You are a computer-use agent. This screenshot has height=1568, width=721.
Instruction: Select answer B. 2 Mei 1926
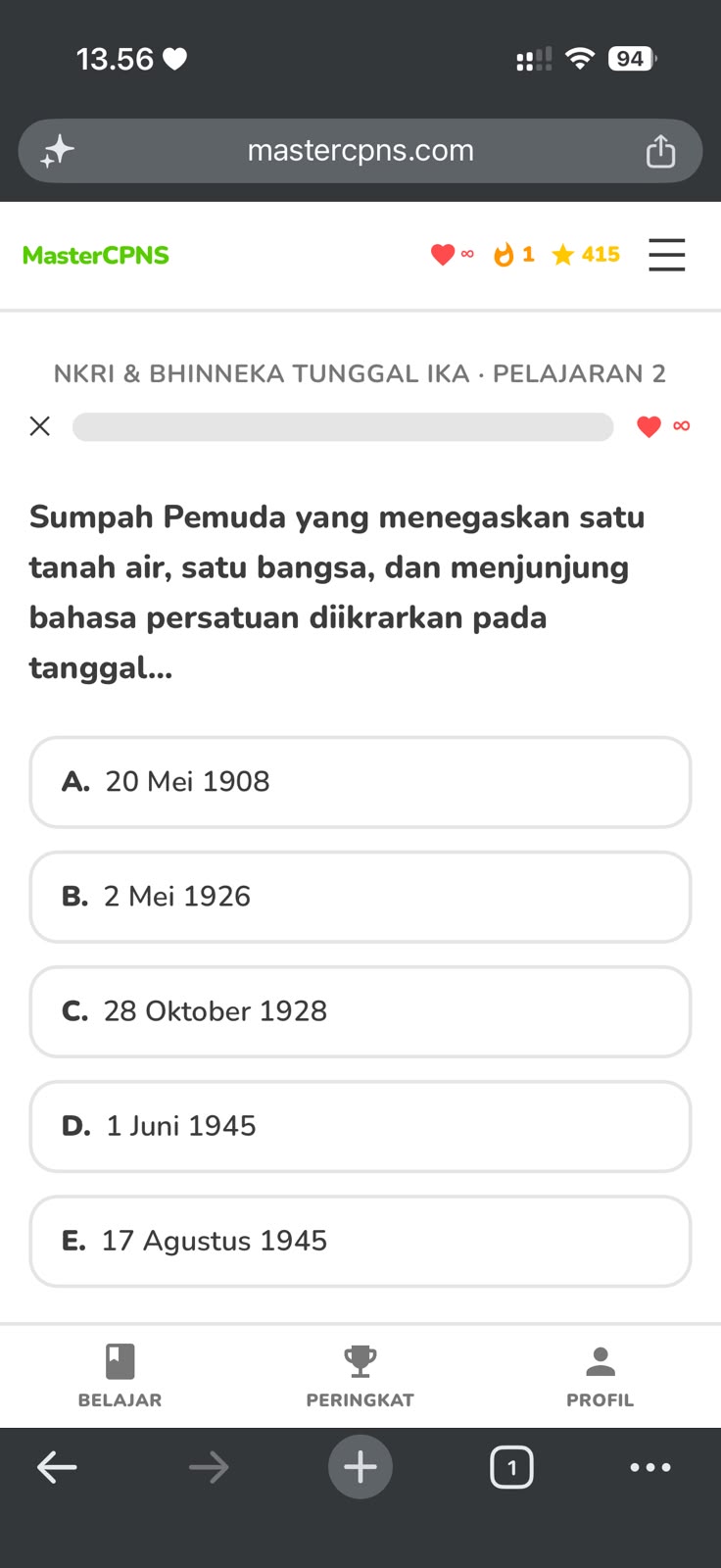tap(360, 897)
